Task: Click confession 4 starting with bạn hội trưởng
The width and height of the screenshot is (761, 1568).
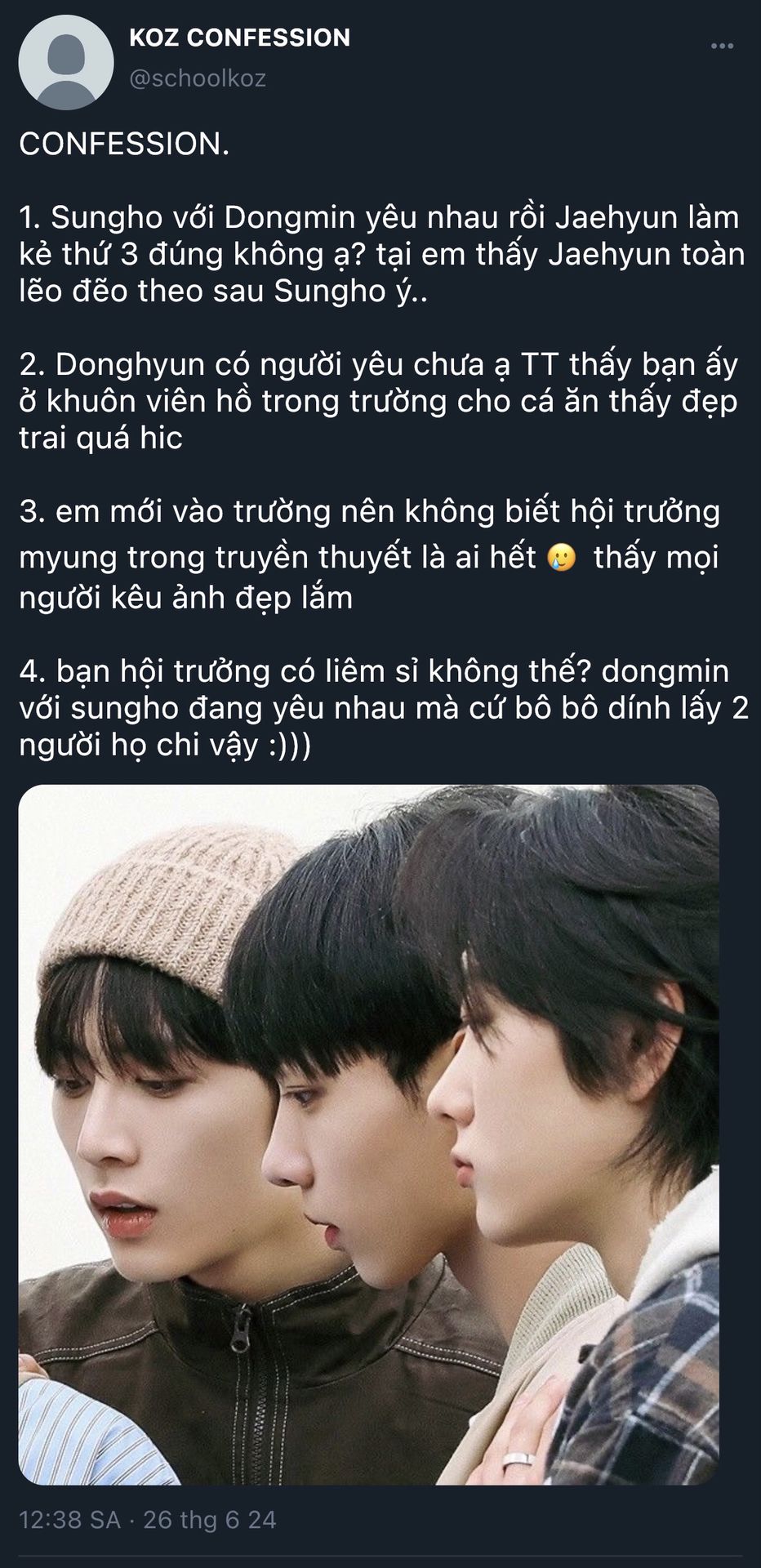Action: [x=384, y=708]
